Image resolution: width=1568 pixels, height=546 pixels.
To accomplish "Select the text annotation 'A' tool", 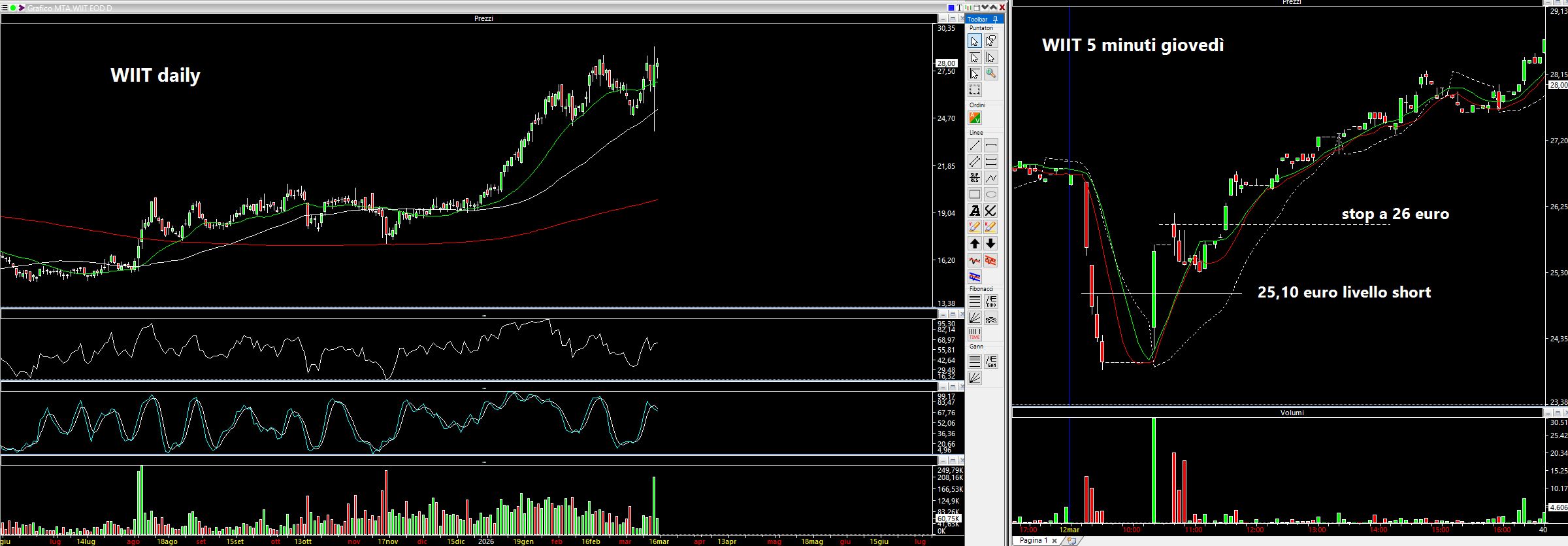I will [x=974, y=211].
